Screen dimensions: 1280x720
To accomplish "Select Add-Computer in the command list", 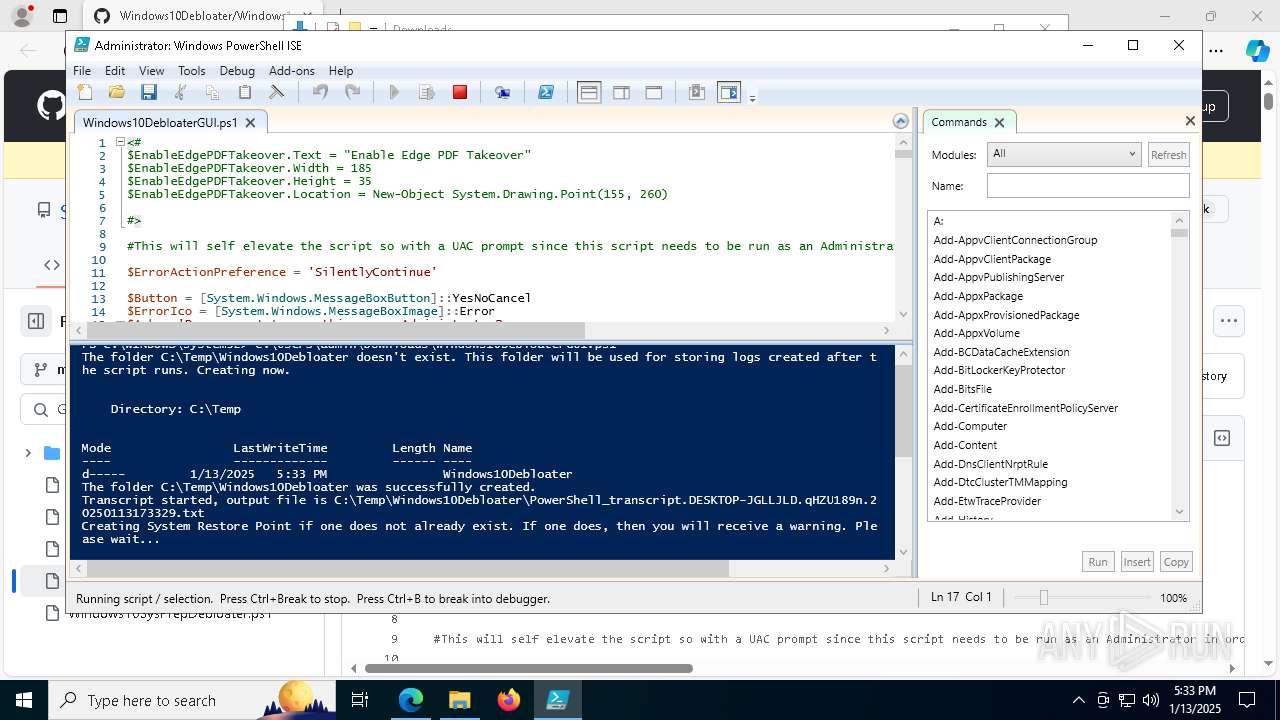I will click(x=970, y=426).
